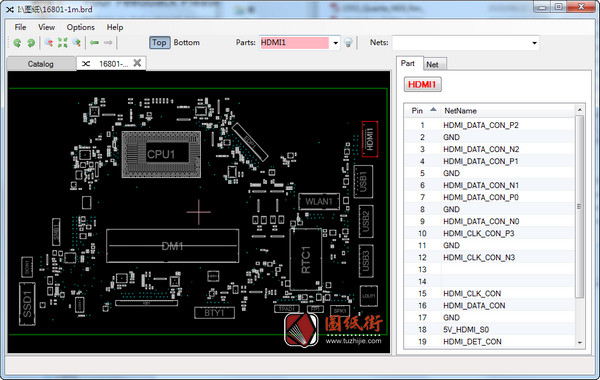The image size is (600, 380).
Task: Click the rotate left green arrow icon
Action: (17, 43)
